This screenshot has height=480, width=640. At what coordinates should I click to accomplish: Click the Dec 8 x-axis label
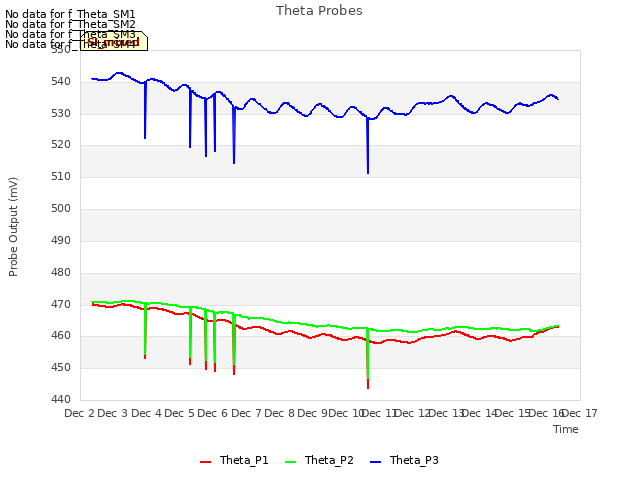279,413
